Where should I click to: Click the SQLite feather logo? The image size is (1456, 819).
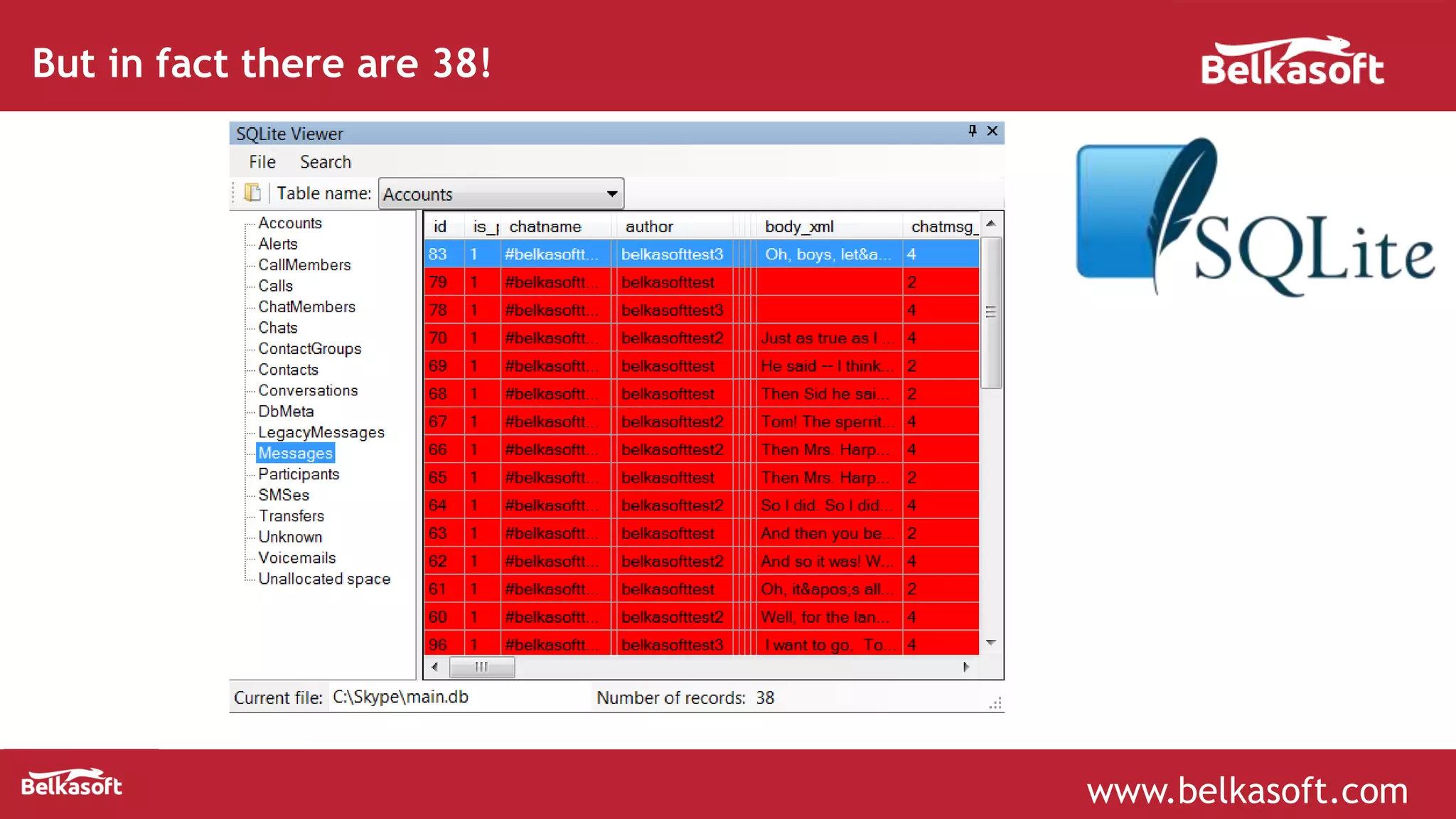pos(1256,218)
